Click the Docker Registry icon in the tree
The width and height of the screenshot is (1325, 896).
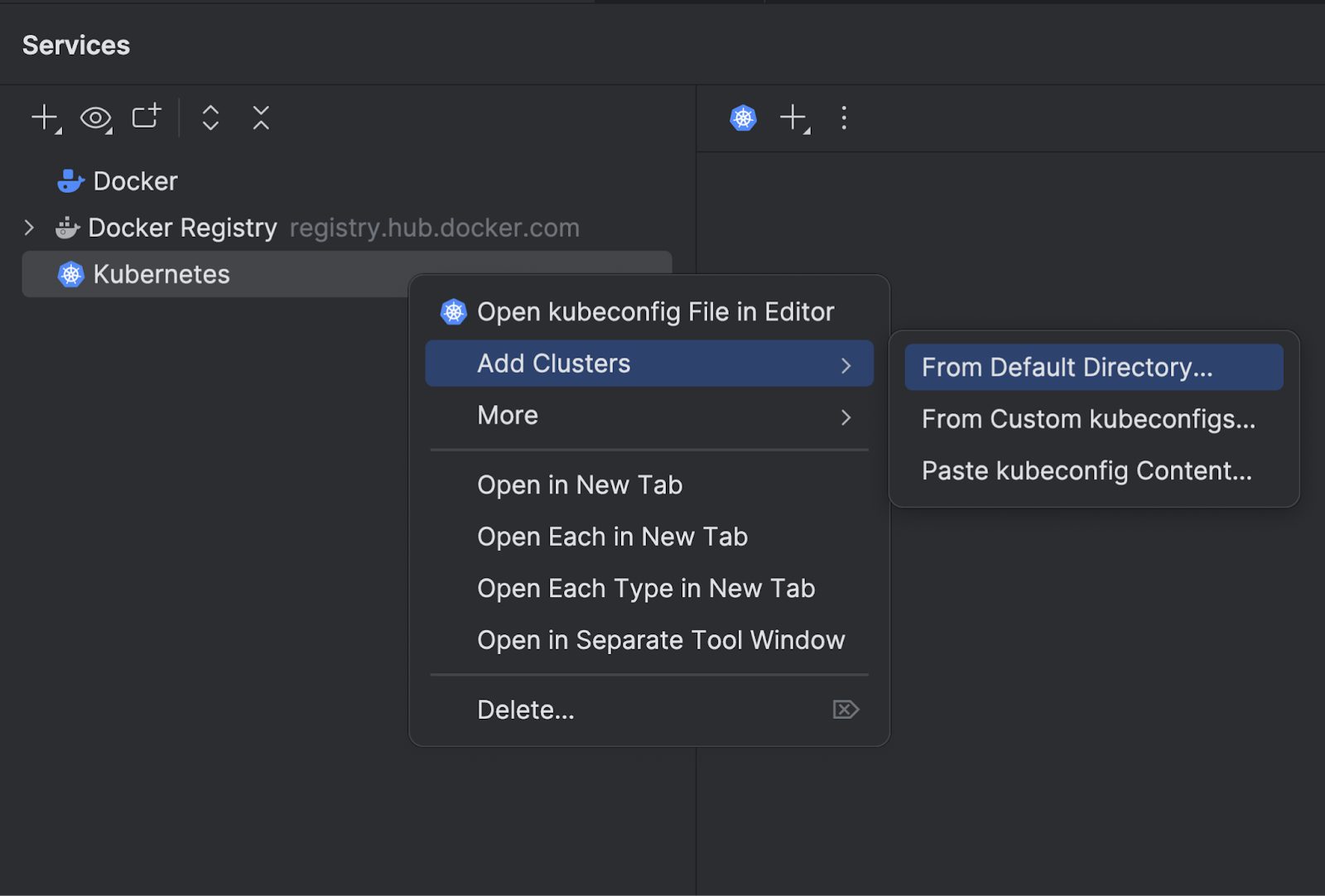tap(67, 227)
